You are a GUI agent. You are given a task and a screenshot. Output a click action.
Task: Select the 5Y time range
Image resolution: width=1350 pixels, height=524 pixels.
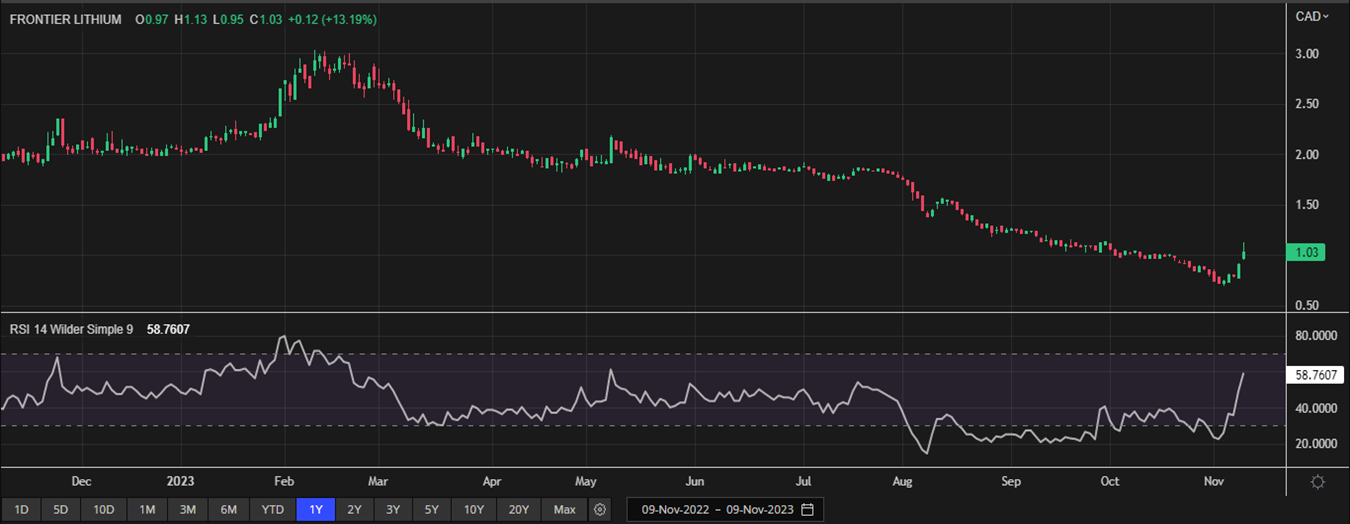431,510
